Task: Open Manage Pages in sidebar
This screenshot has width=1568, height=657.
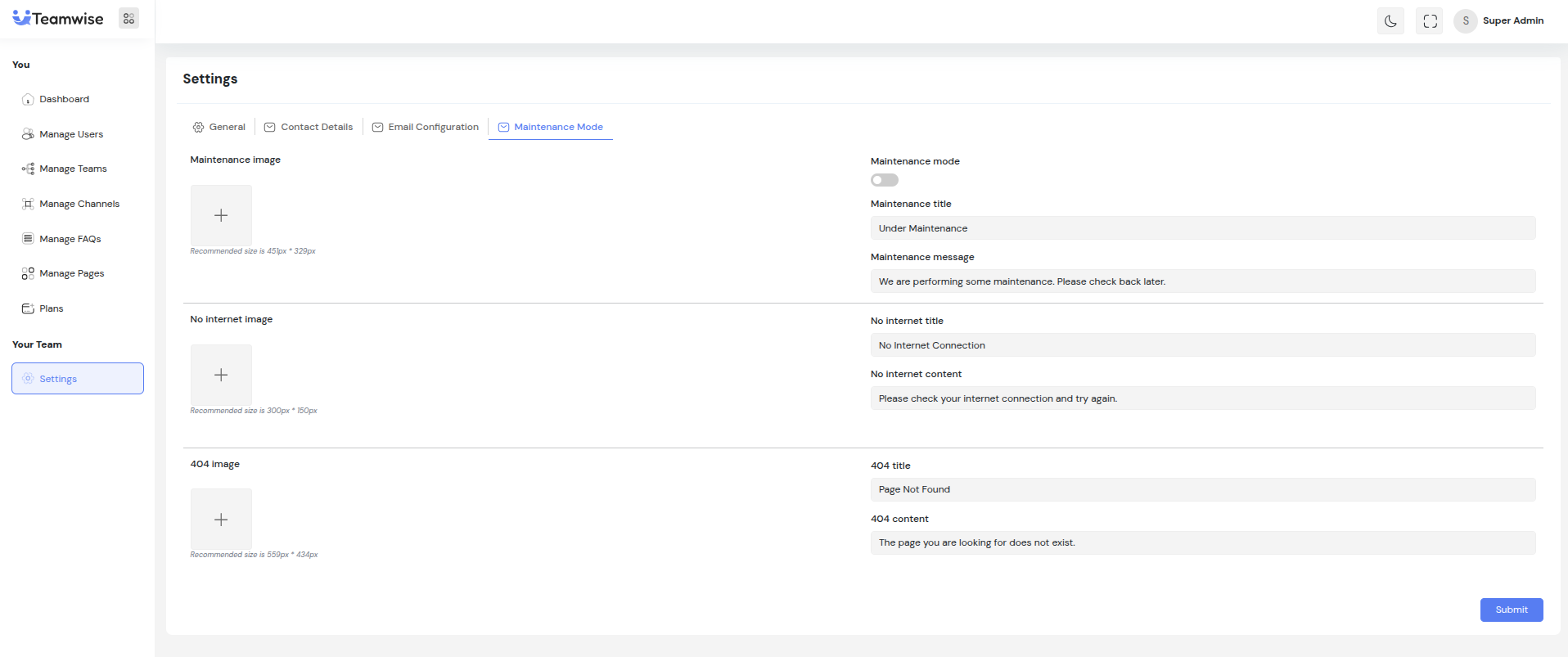Action: [71, 273]
